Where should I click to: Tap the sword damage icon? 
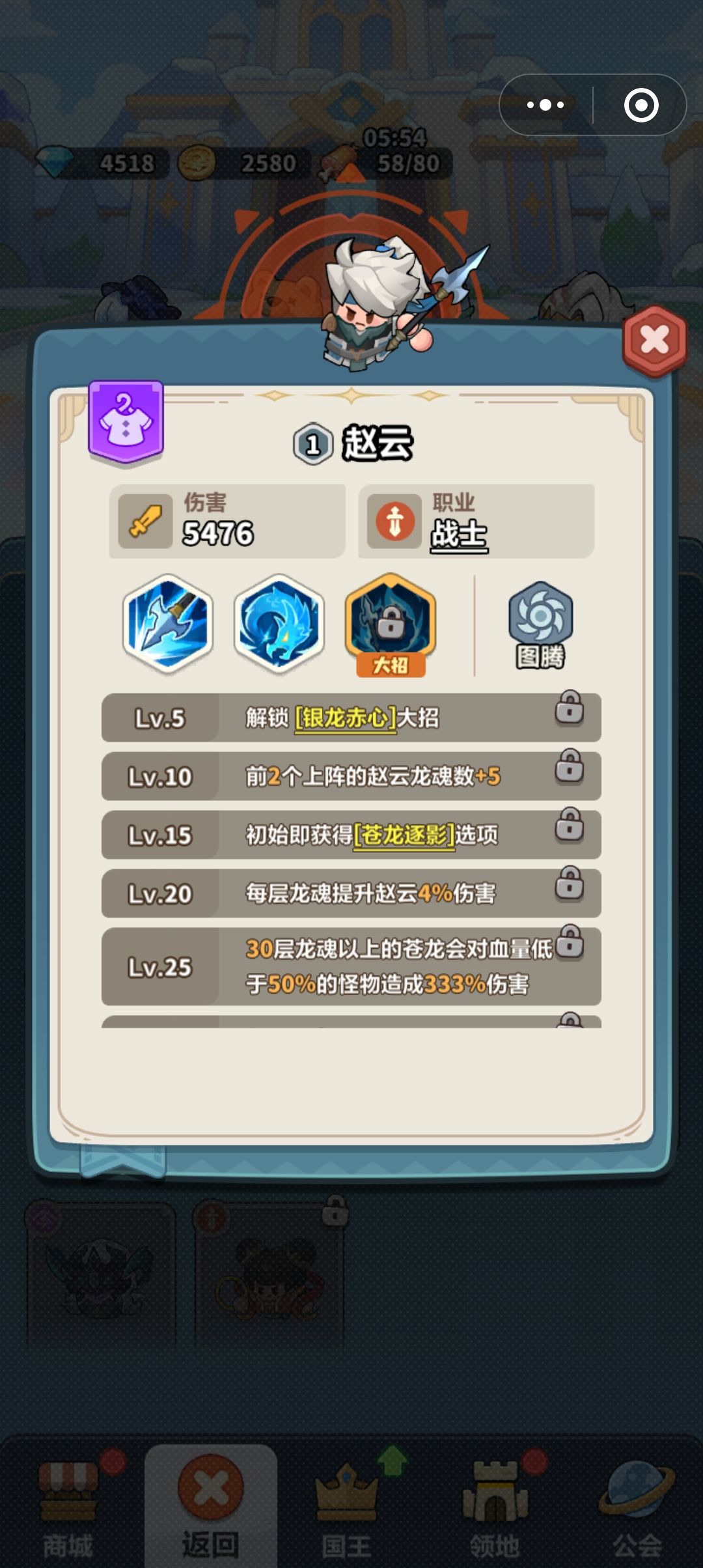tap(145, 522)
